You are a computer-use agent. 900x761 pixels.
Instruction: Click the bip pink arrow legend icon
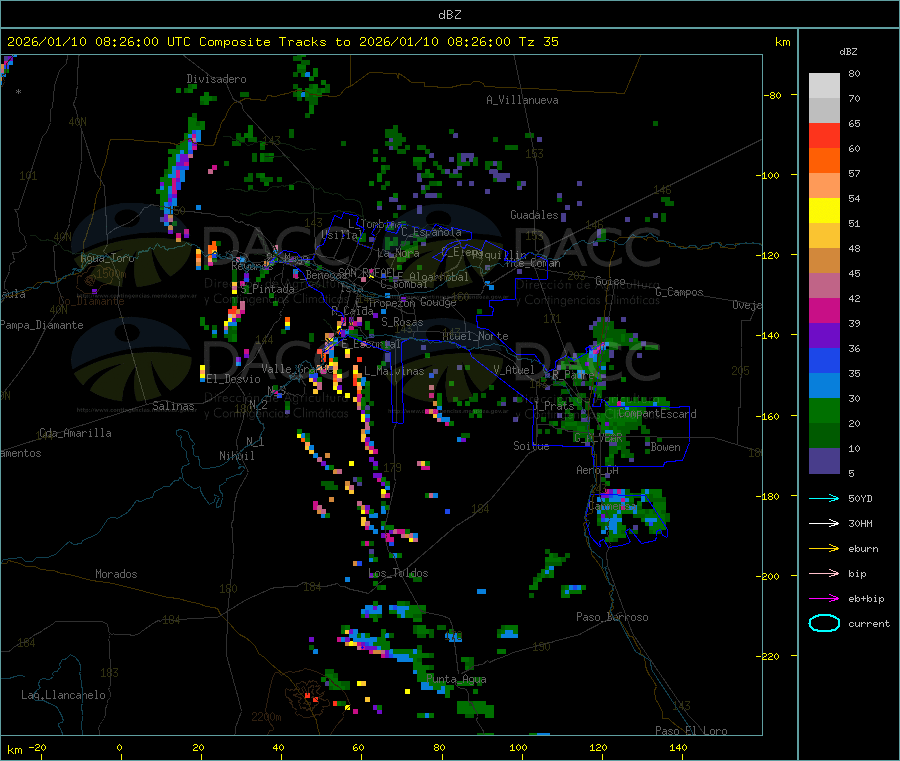824,573
